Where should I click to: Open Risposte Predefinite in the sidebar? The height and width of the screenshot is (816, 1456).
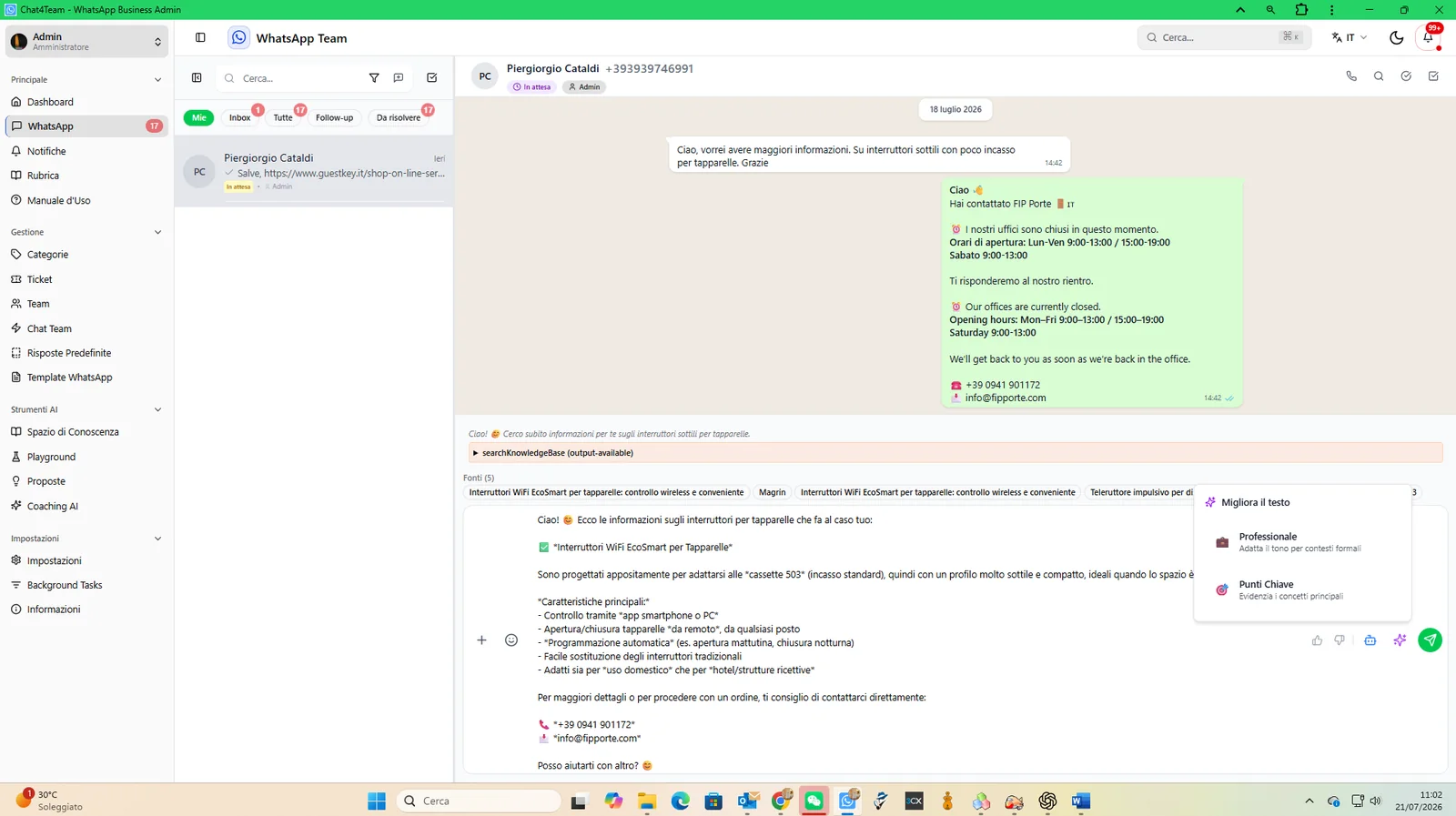86,353
